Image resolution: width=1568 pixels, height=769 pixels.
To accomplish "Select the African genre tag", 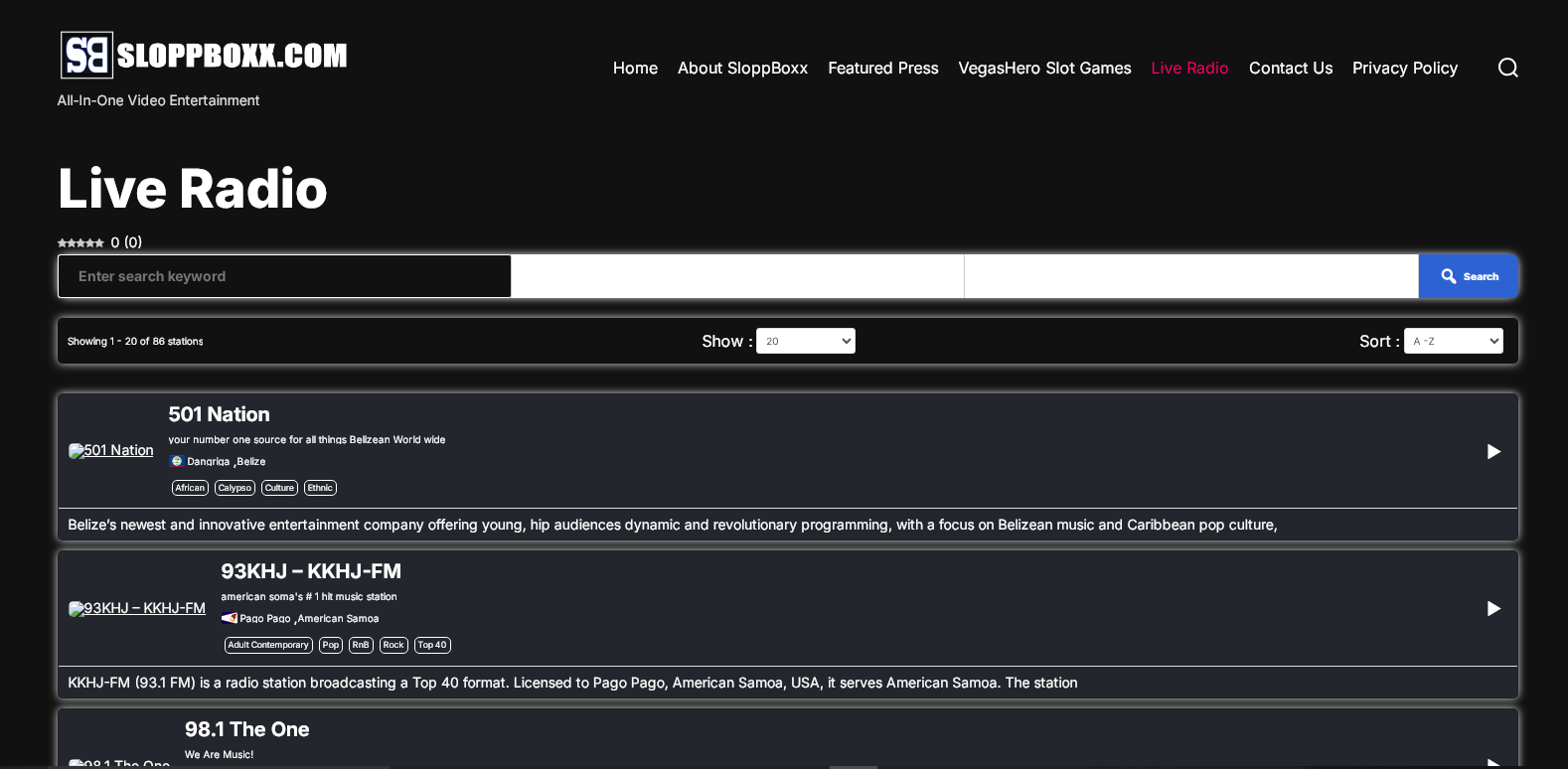I will (190, 488).
